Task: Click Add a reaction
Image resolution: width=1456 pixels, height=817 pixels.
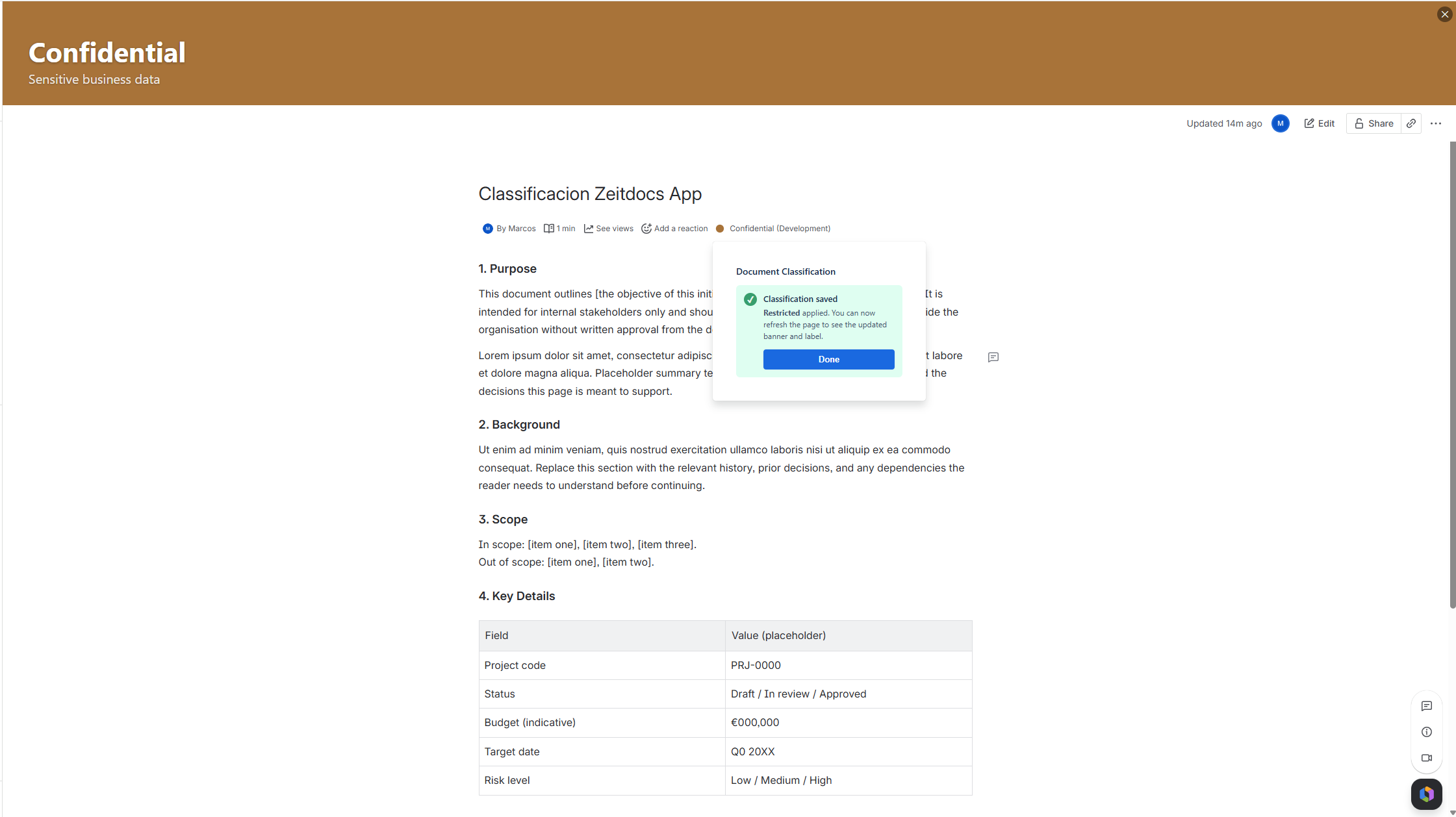Action: (x=674, y=229)
